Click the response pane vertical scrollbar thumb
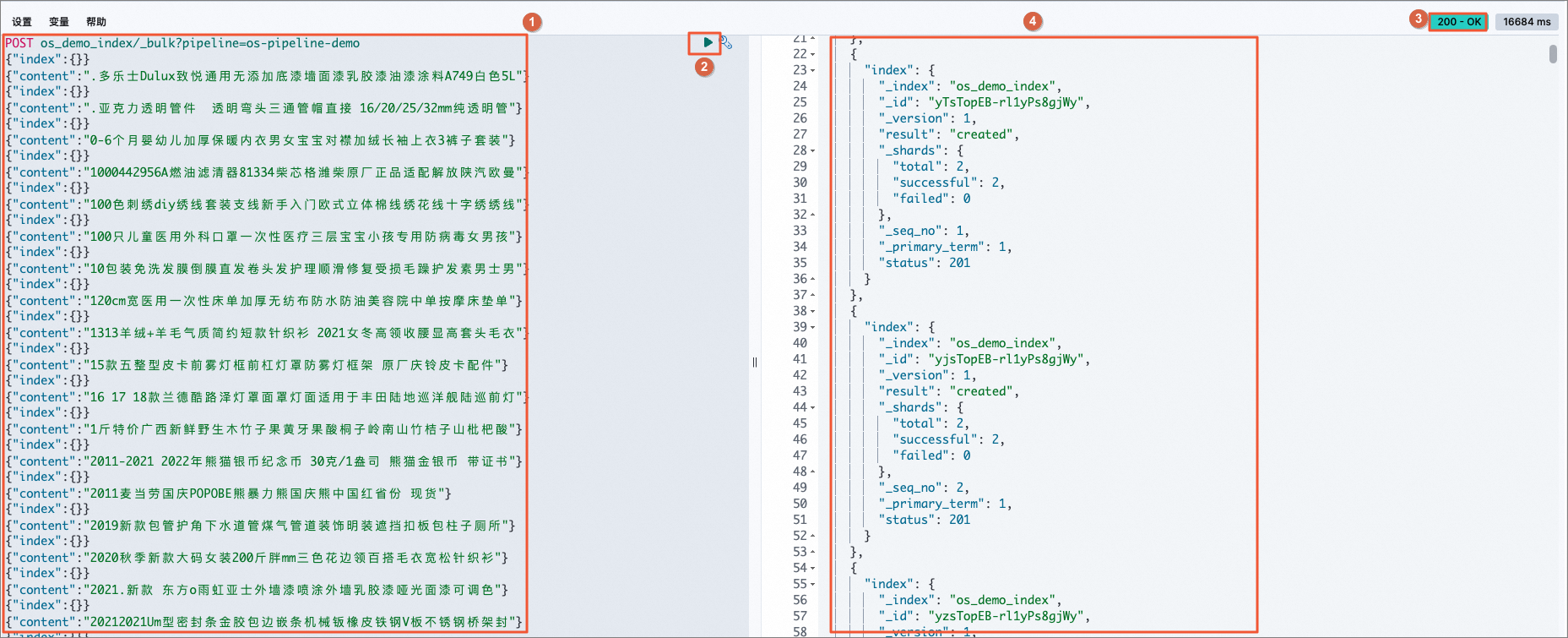The image size is (1568, 638). (x=1553, y=54)
